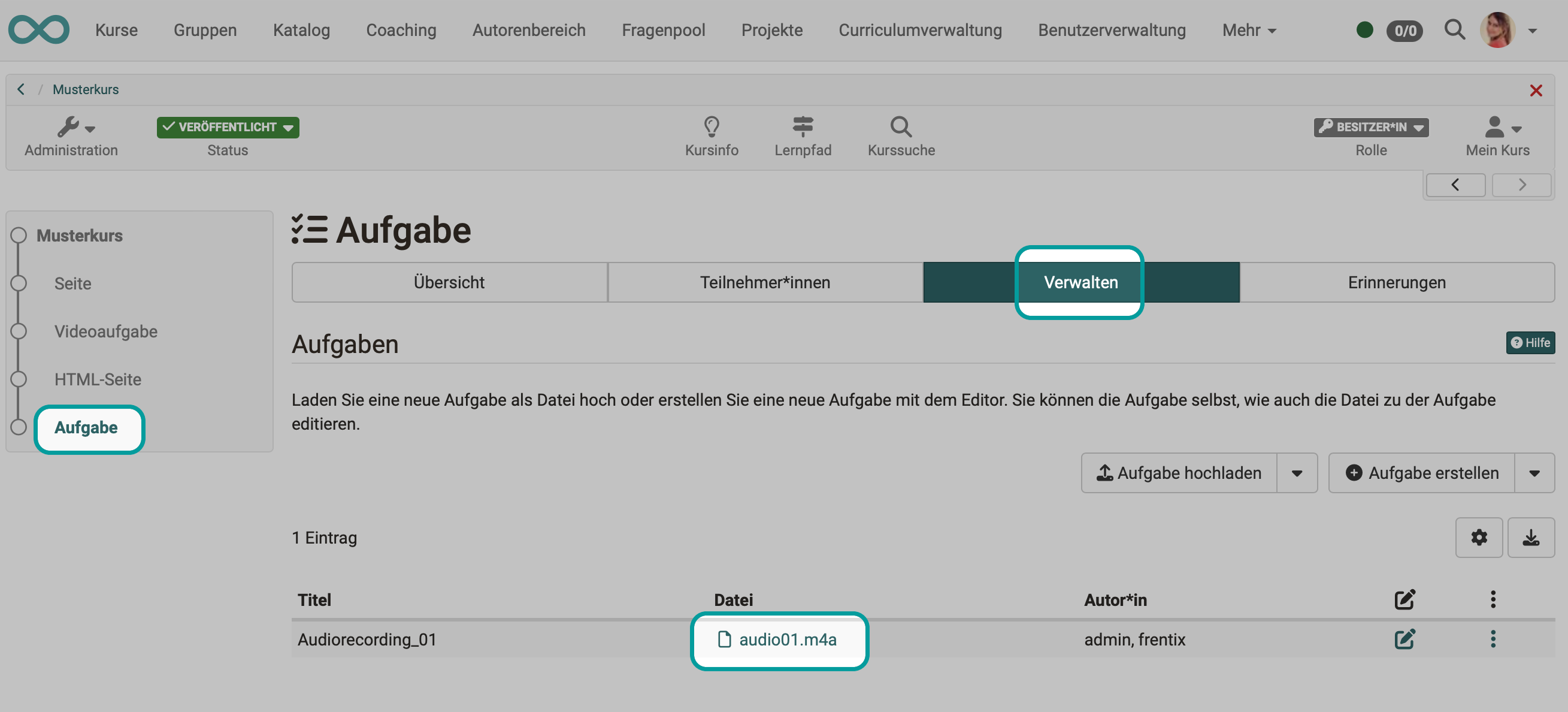Select Aufgabe in the course tree
The image size is (1568, 712).
click(86, 427)
